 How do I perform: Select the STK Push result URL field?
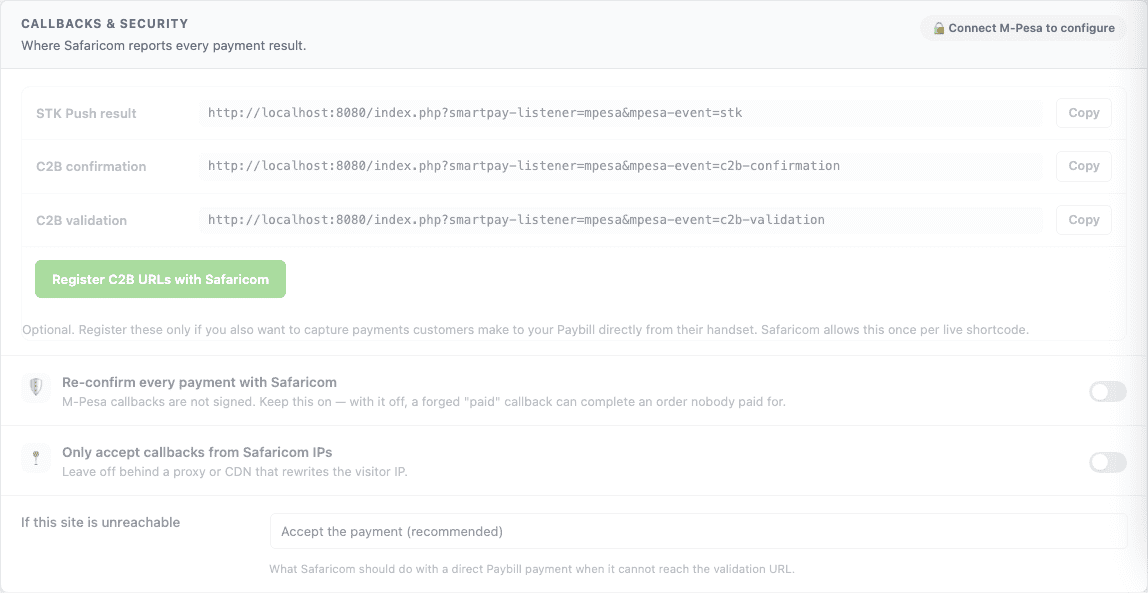coord(621,113)
